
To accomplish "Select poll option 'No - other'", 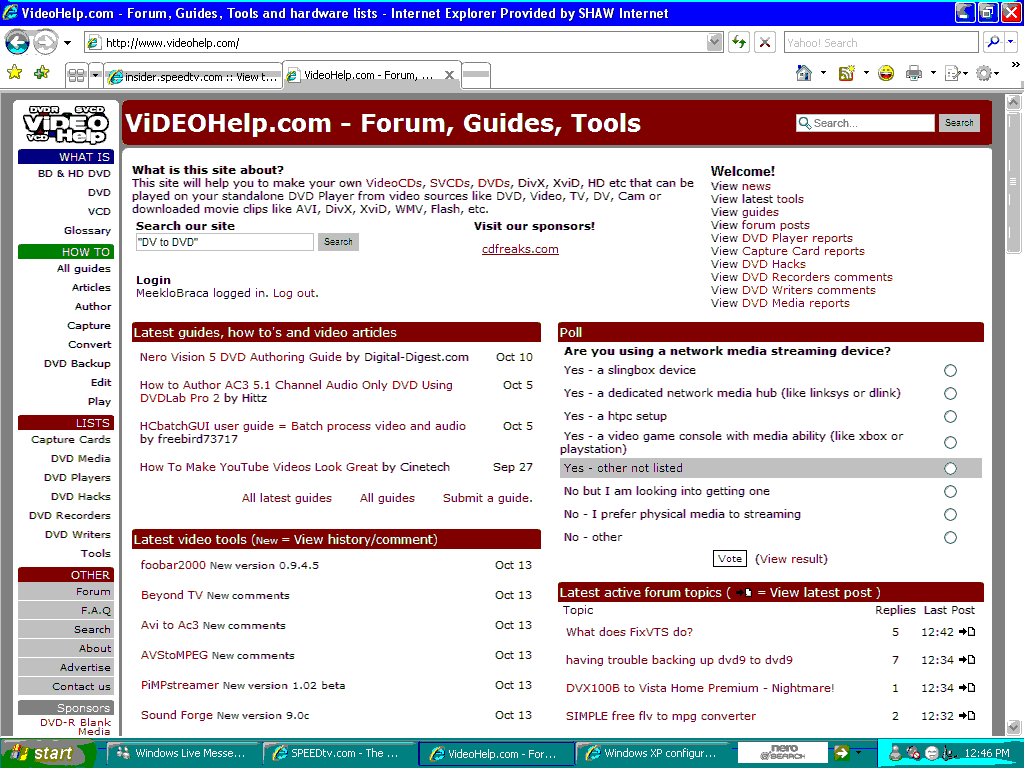I will (950, 537).
